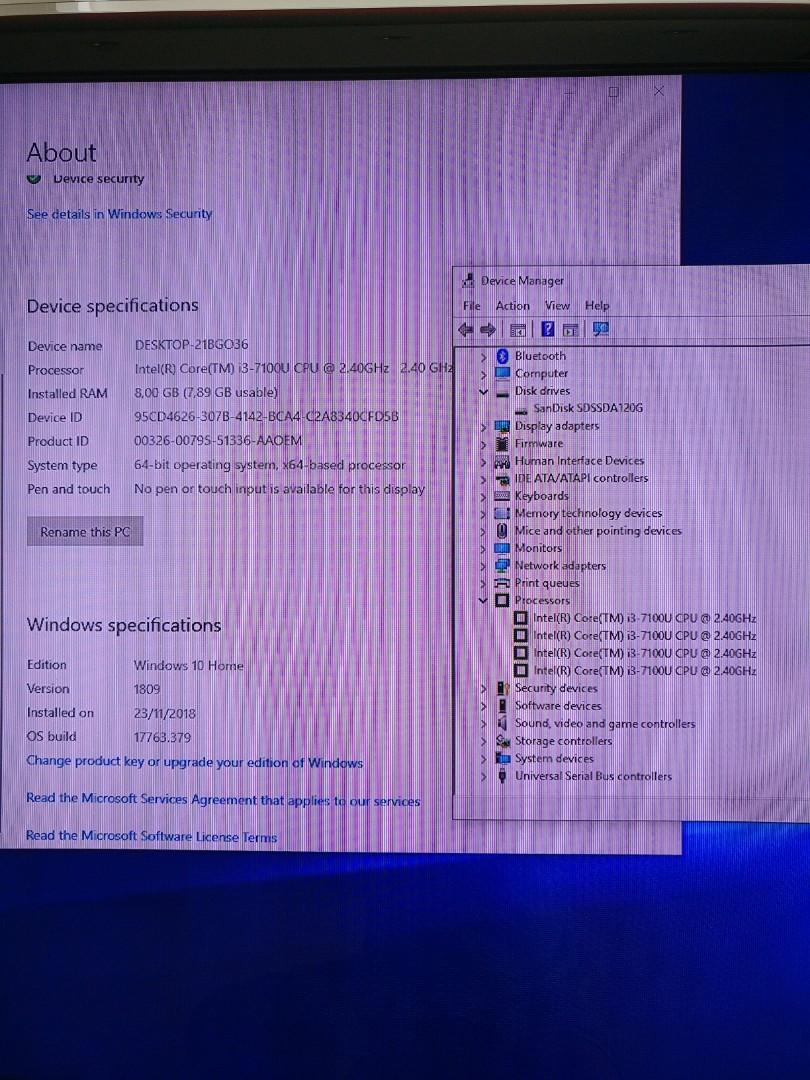The width and height of the screenshot is (810, 1080).
Task: Click the Back arrow in Device Manager toolbar
Action: (x=466, y=330)
